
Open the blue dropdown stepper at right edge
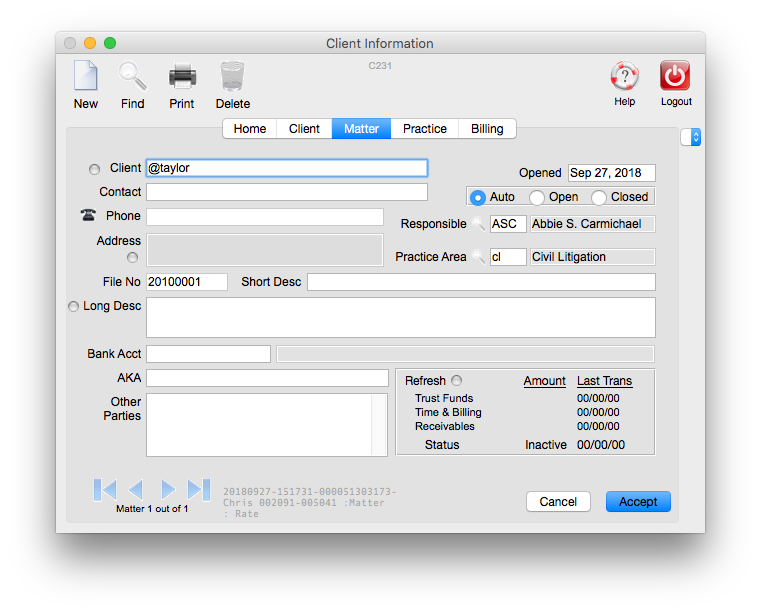coord(691,137)
